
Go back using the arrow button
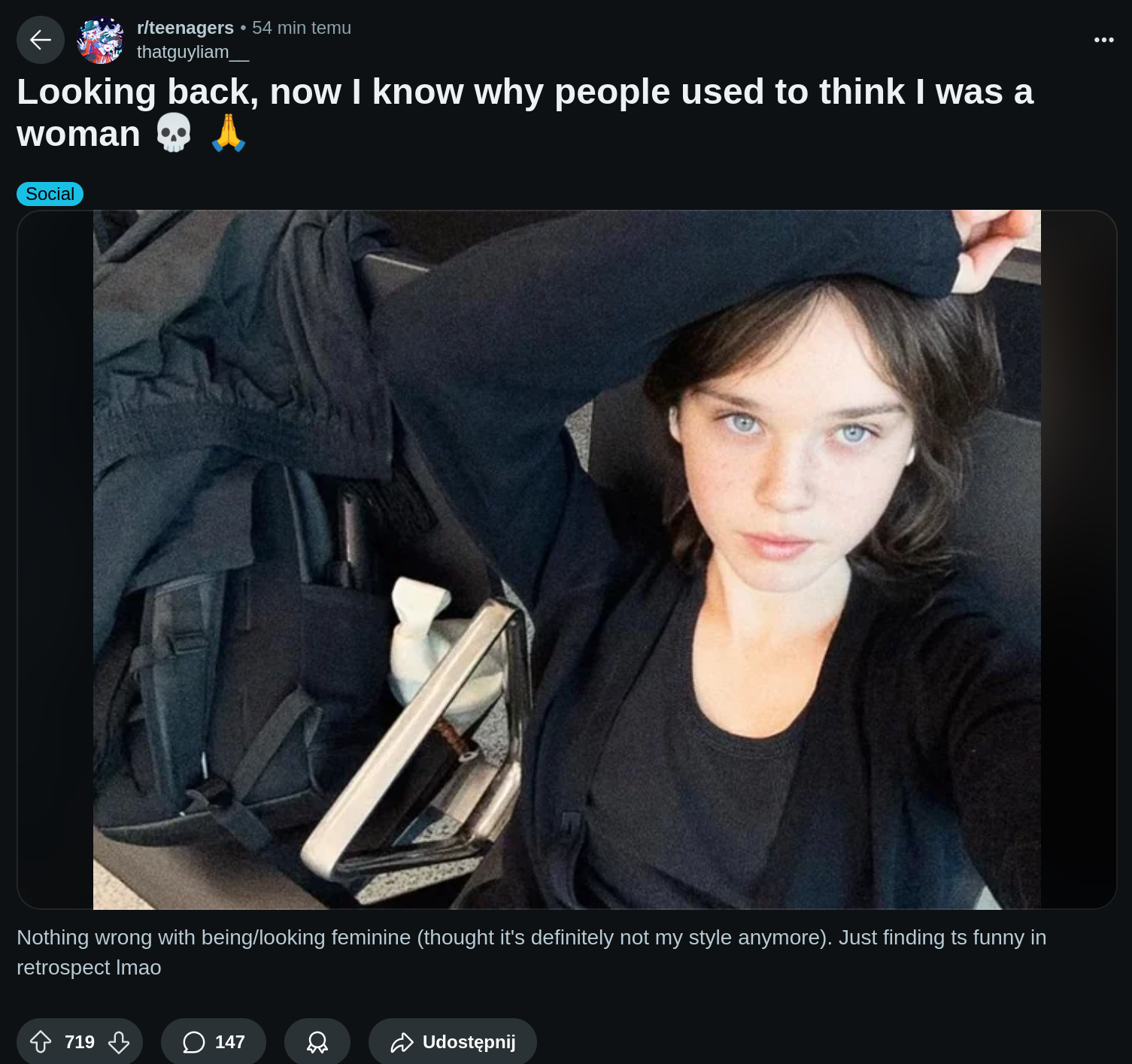41,40
